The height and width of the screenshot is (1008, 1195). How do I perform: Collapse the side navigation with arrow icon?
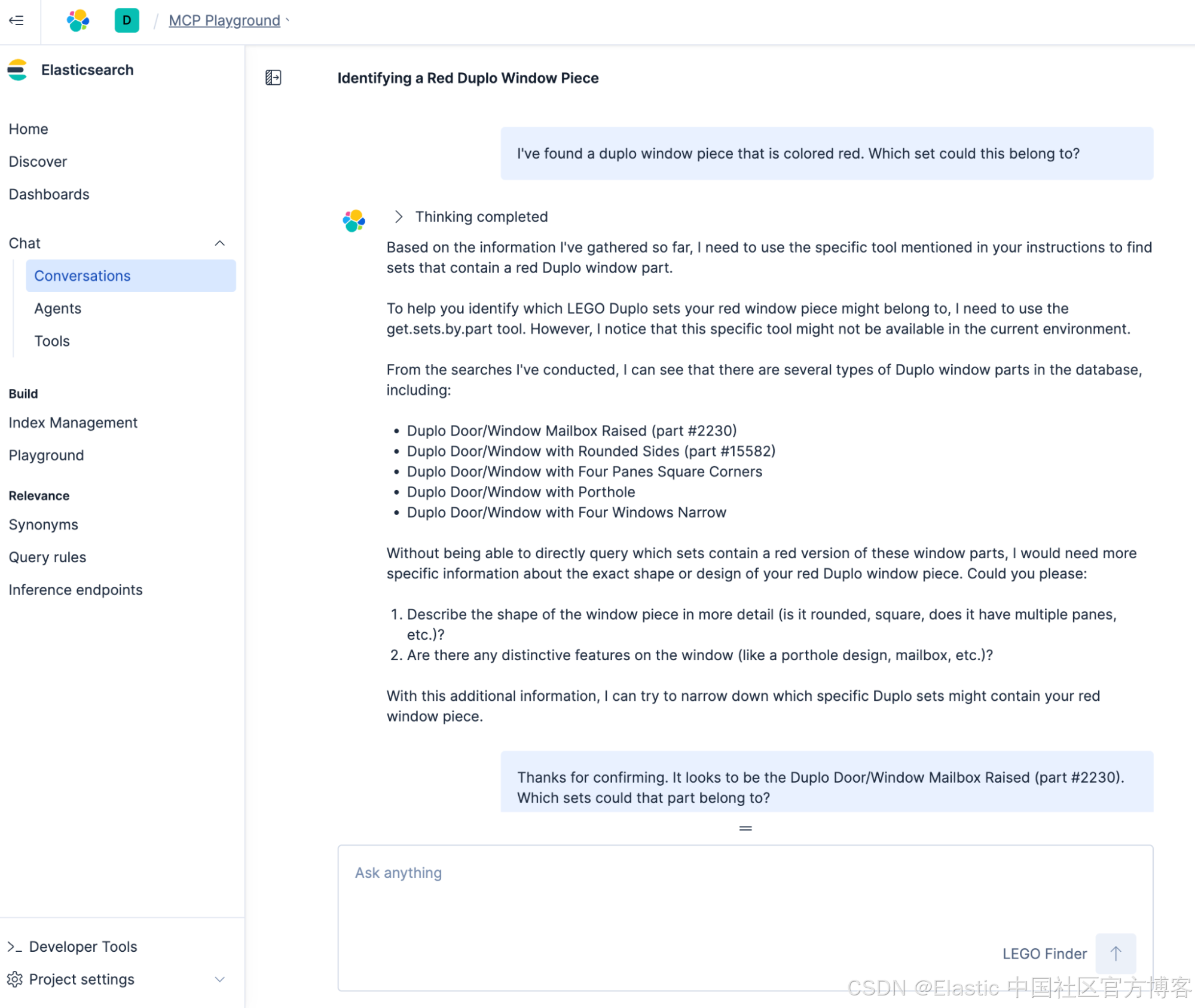click(x=16, y=20)
